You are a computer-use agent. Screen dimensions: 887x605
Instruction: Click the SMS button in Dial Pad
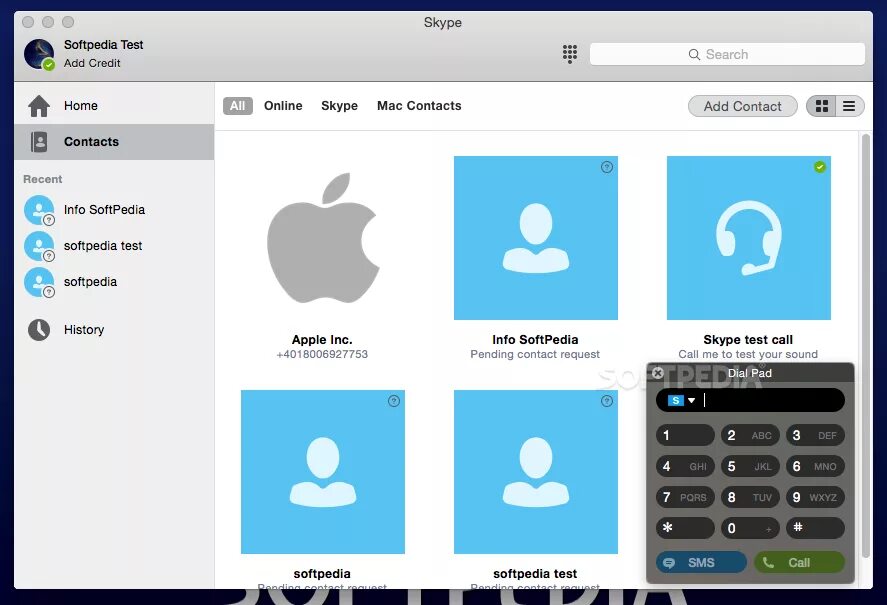[701, 563]
